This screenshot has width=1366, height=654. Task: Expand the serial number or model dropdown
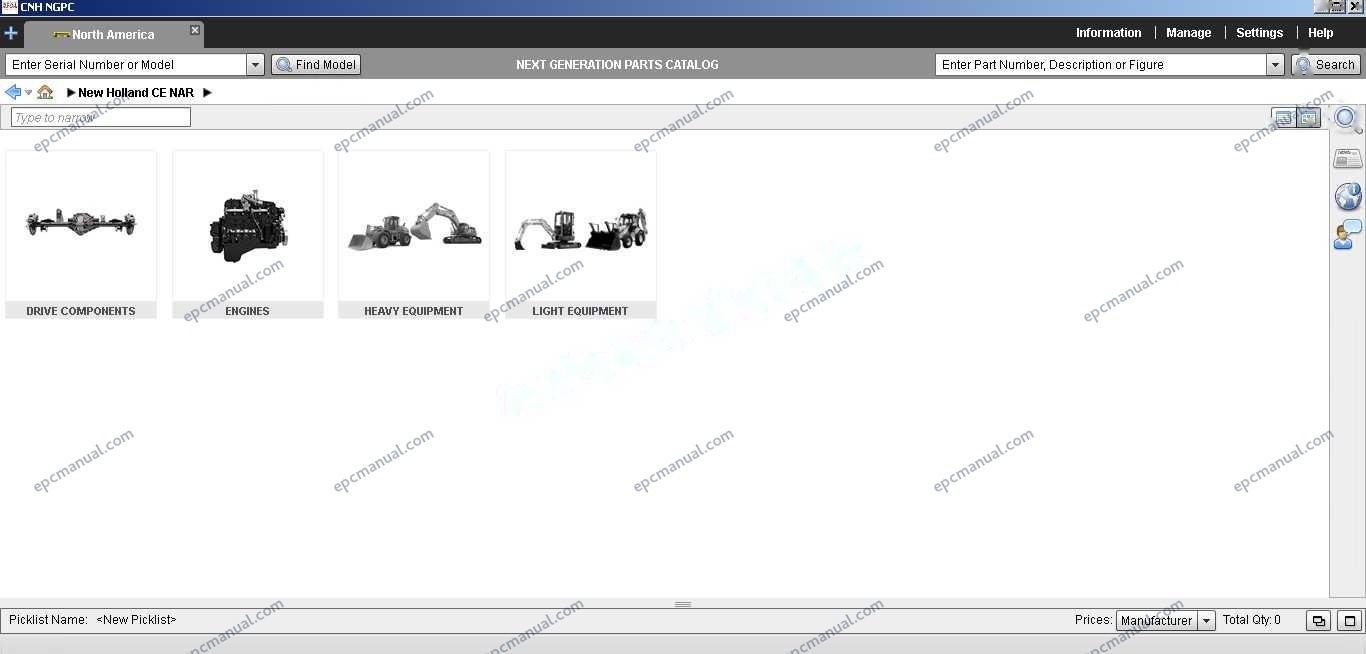pos(255,65)
